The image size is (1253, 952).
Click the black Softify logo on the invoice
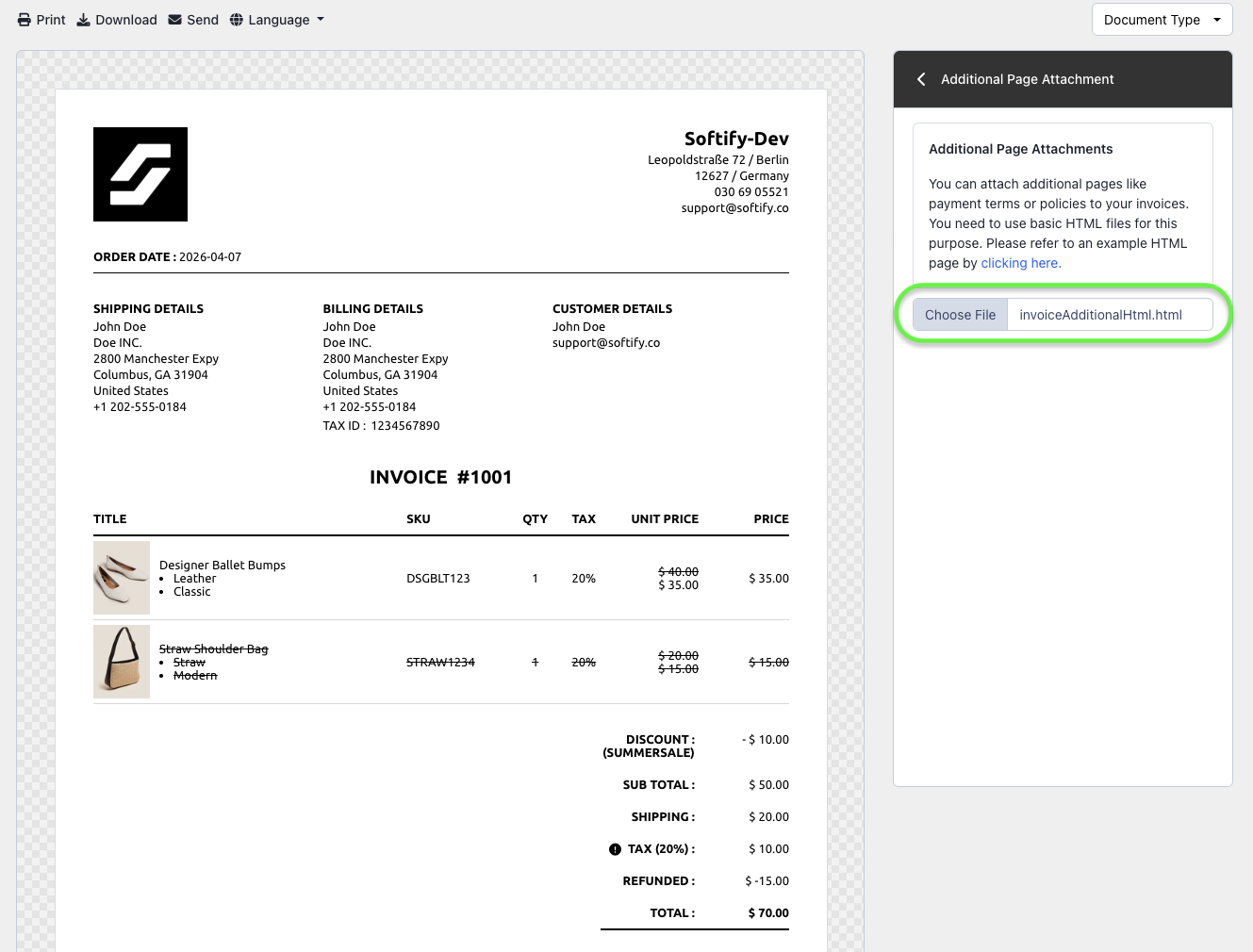140,174
